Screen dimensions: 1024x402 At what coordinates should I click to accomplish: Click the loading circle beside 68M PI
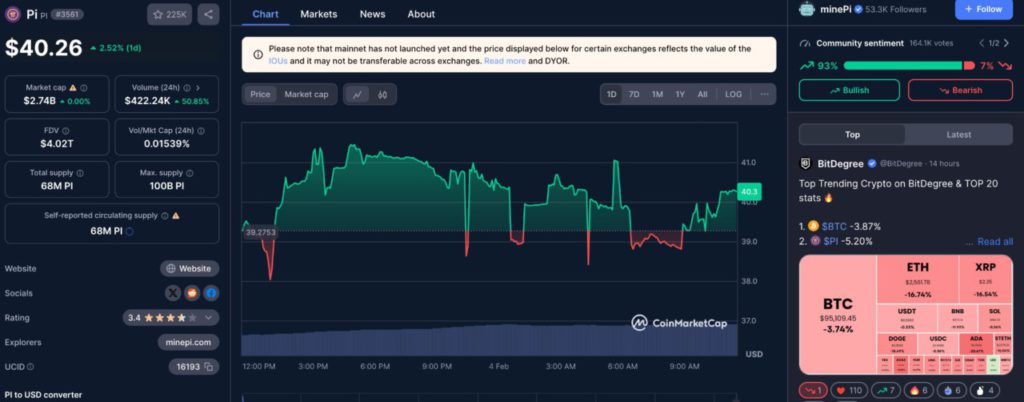(x=129, y=231)
